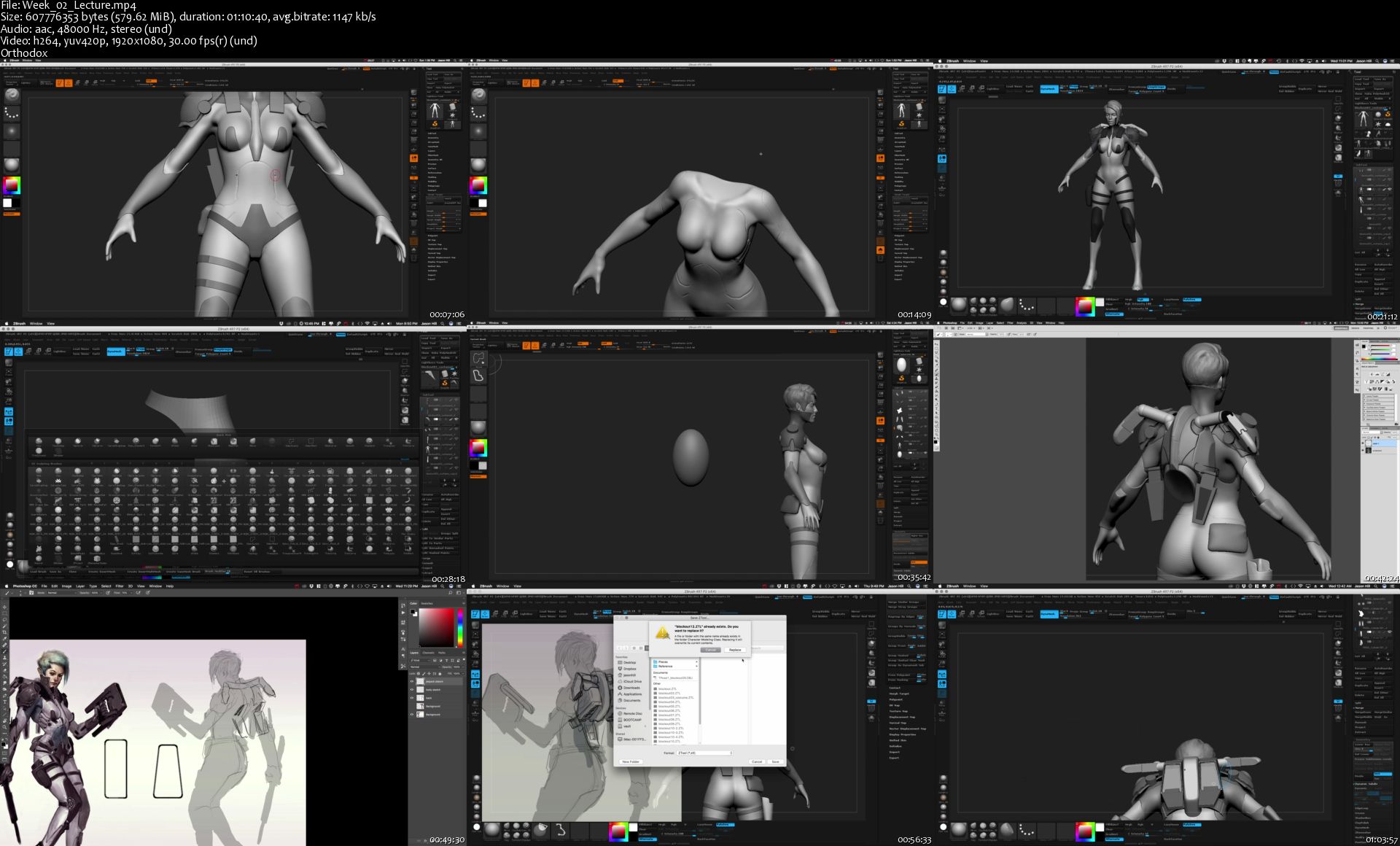Click the foreground color in 00:42:24 Photoshop toolbar

coord(936,442)
